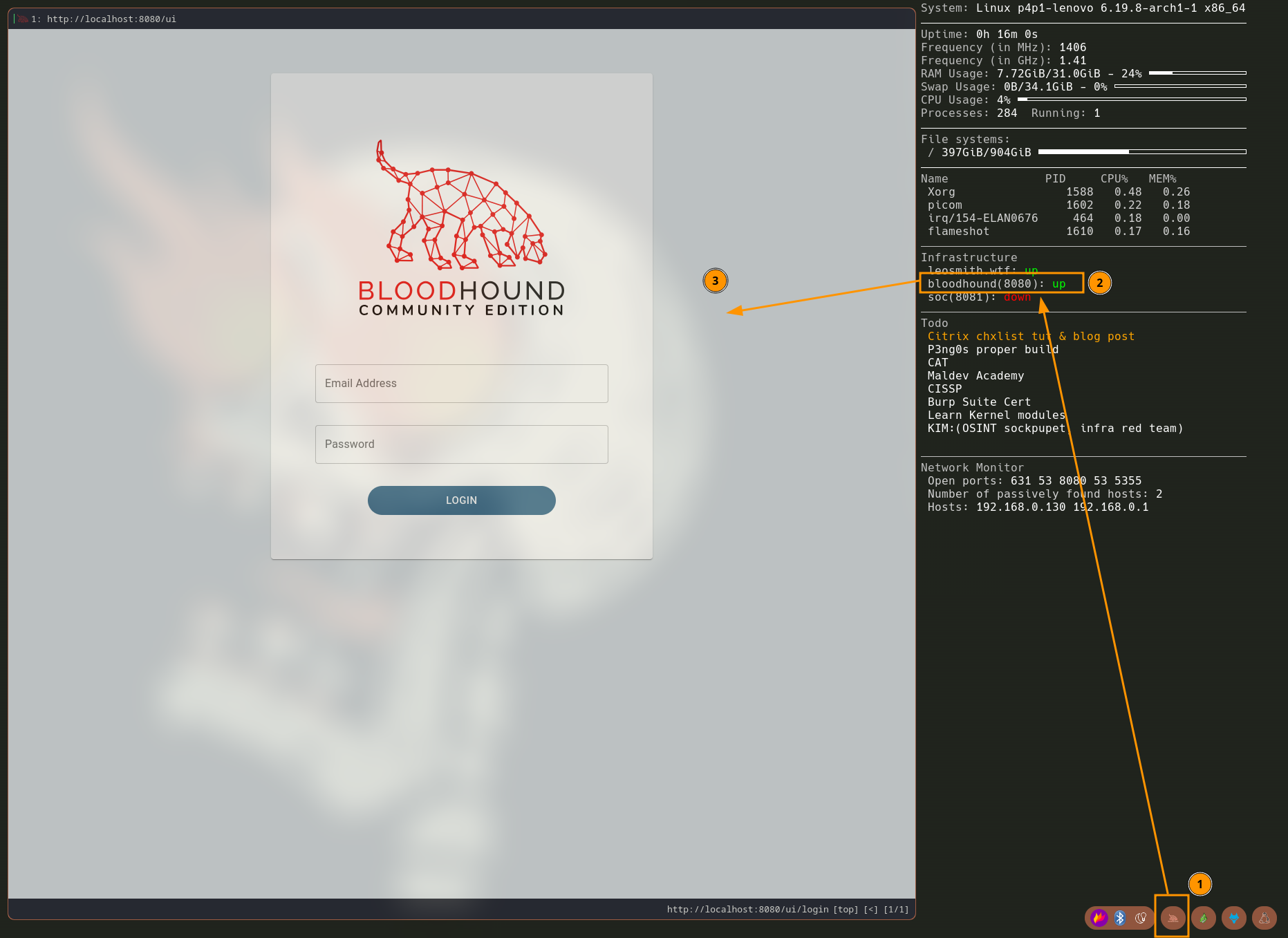Viewport: 1288px width, 938px height.
Task: Click the root file system usage bar
Action: (1141, 152)
